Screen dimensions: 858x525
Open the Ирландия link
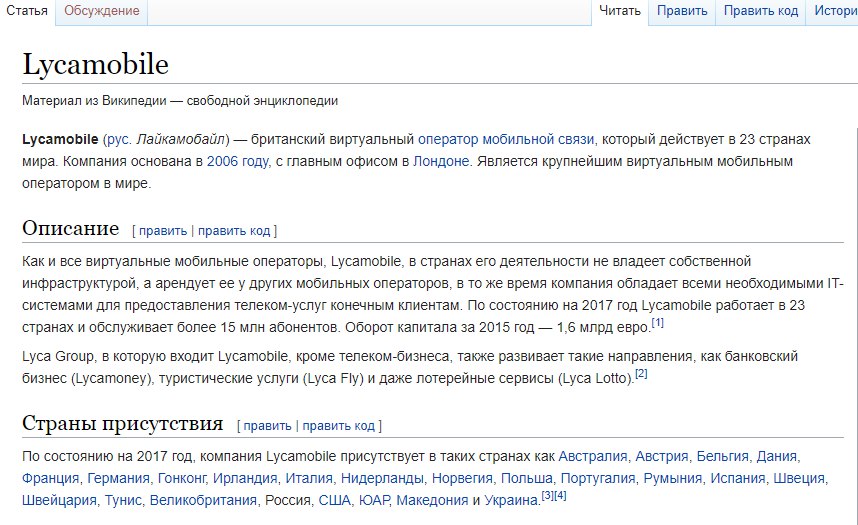(x=245, y=478)
